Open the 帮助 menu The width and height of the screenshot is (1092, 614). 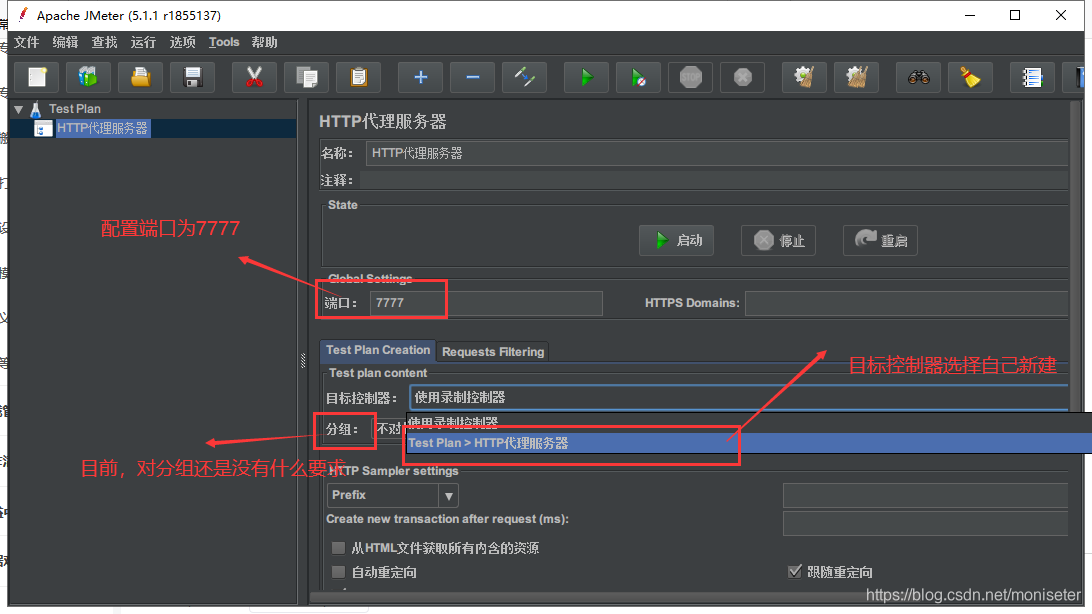pos(265,42)
